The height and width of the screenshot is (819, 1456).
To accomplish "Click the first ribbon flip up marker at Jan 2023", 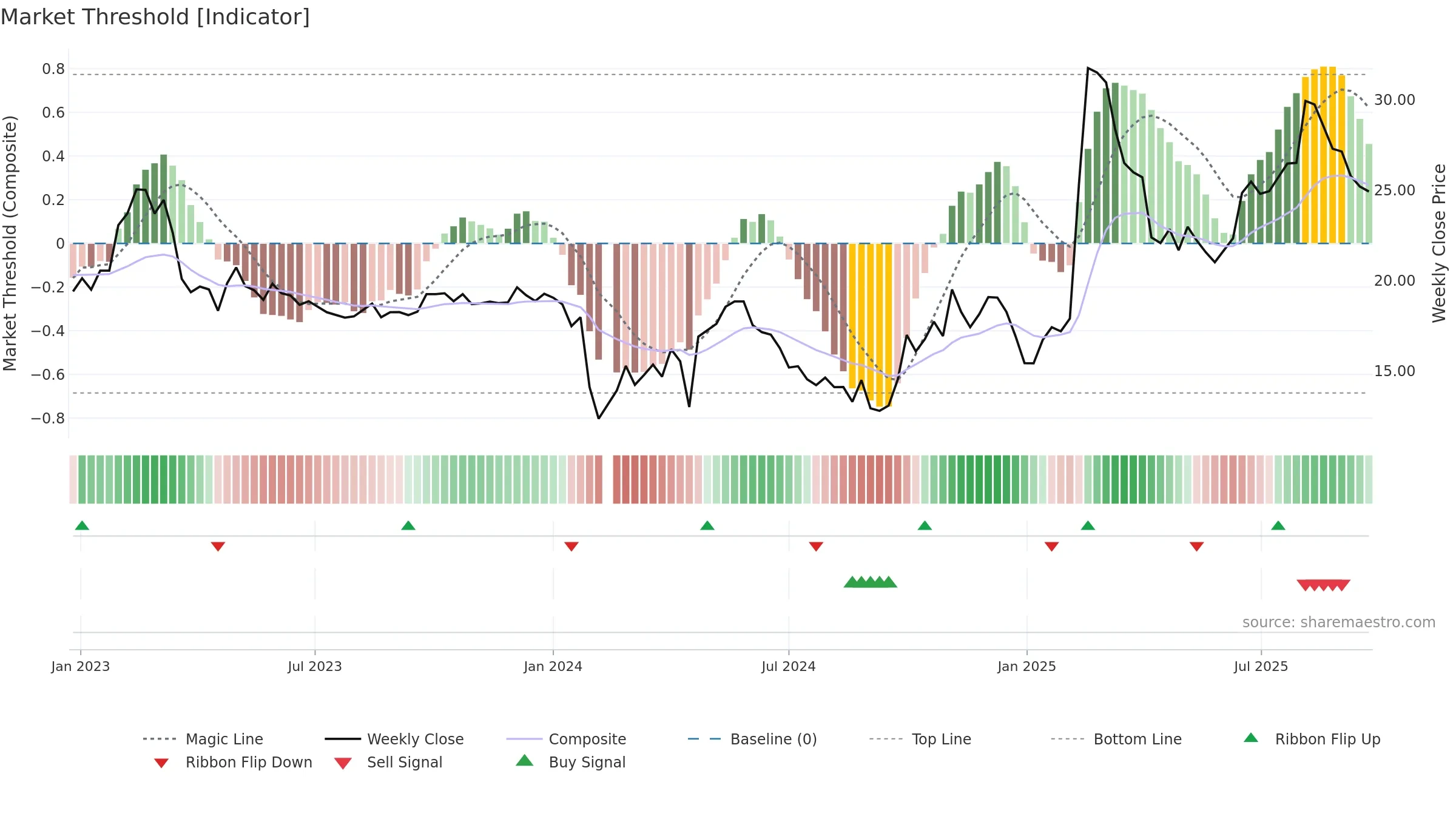I will pyautogui.click(x=82, y=525).
